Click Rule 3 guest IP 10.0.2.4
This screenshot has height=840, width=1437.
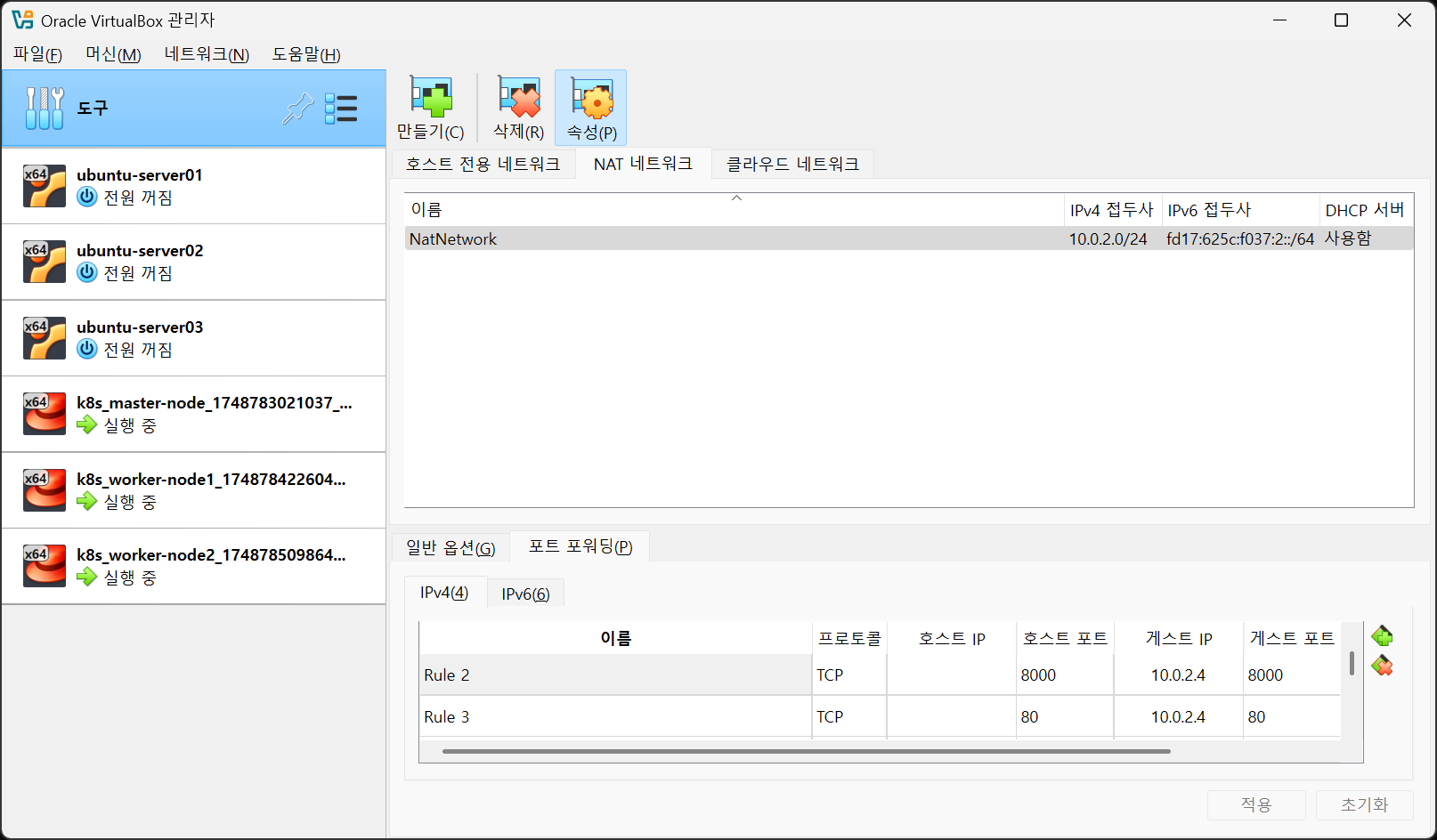point(1178,716)
